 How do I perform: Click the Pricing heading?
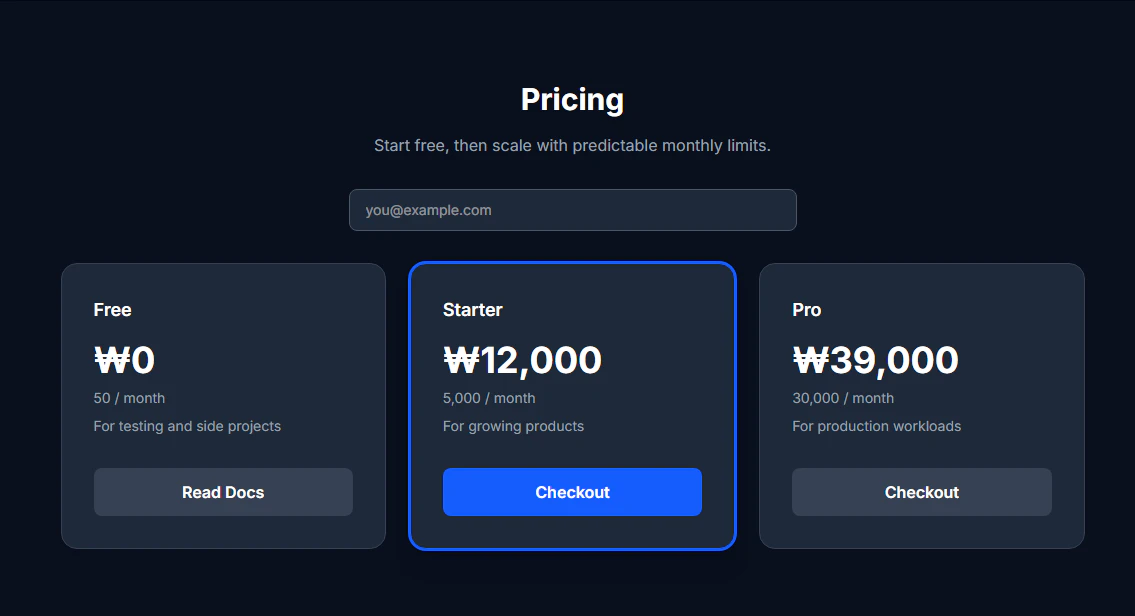572,99
